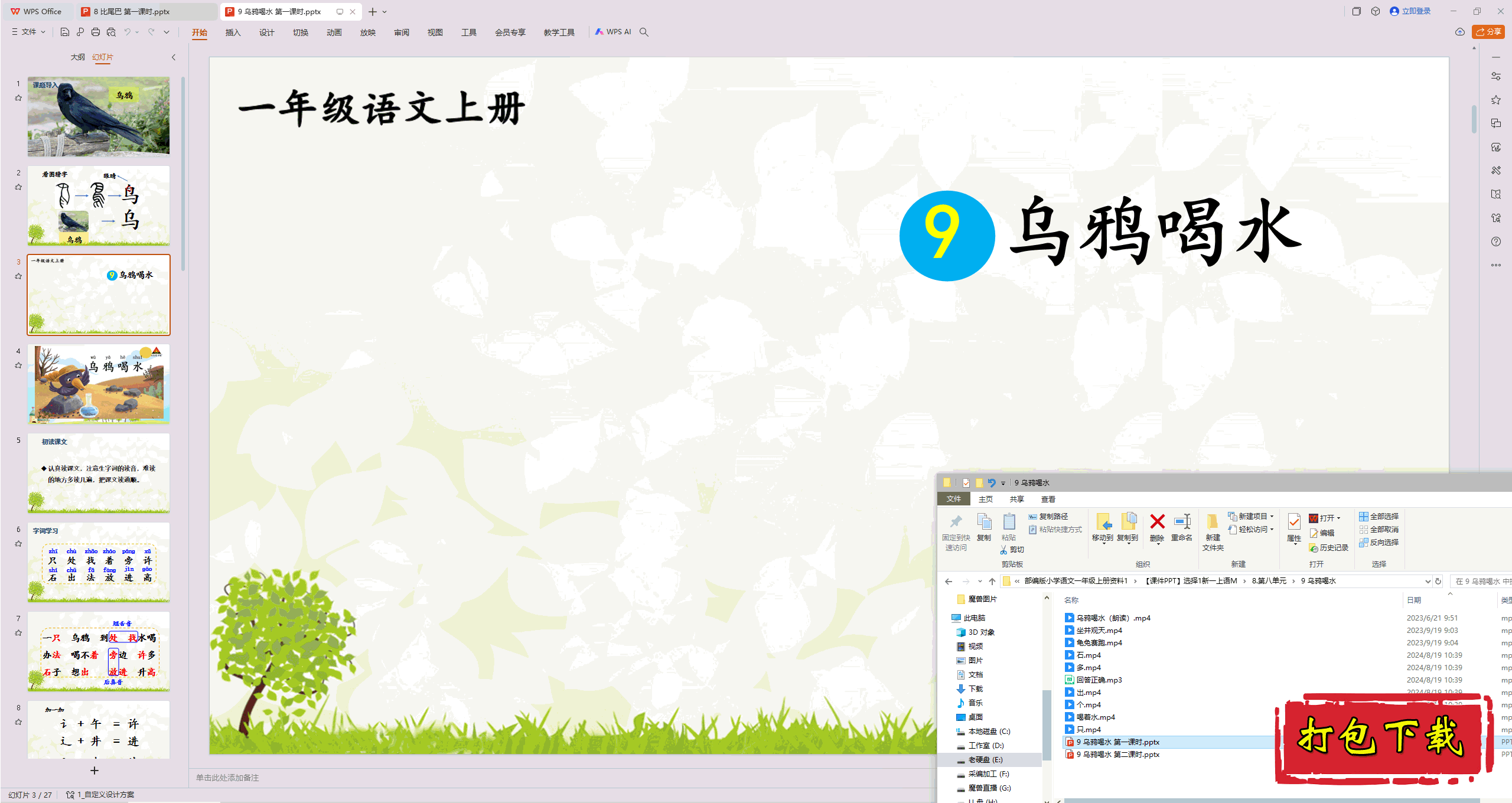
Task: Switch to the 设计 ribbon tab
Action: pyautogui.click(x=267, y=32)
